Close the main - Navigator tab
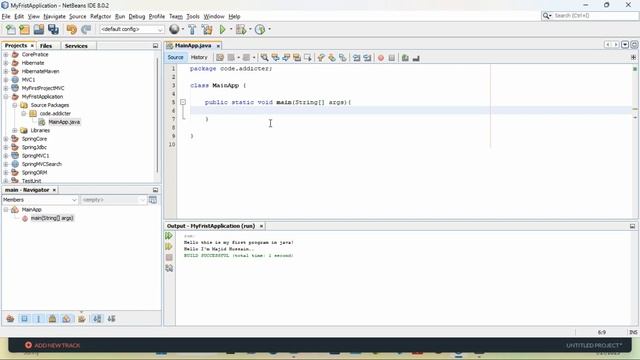Screen dimensions: 640x360 [54, 190]
